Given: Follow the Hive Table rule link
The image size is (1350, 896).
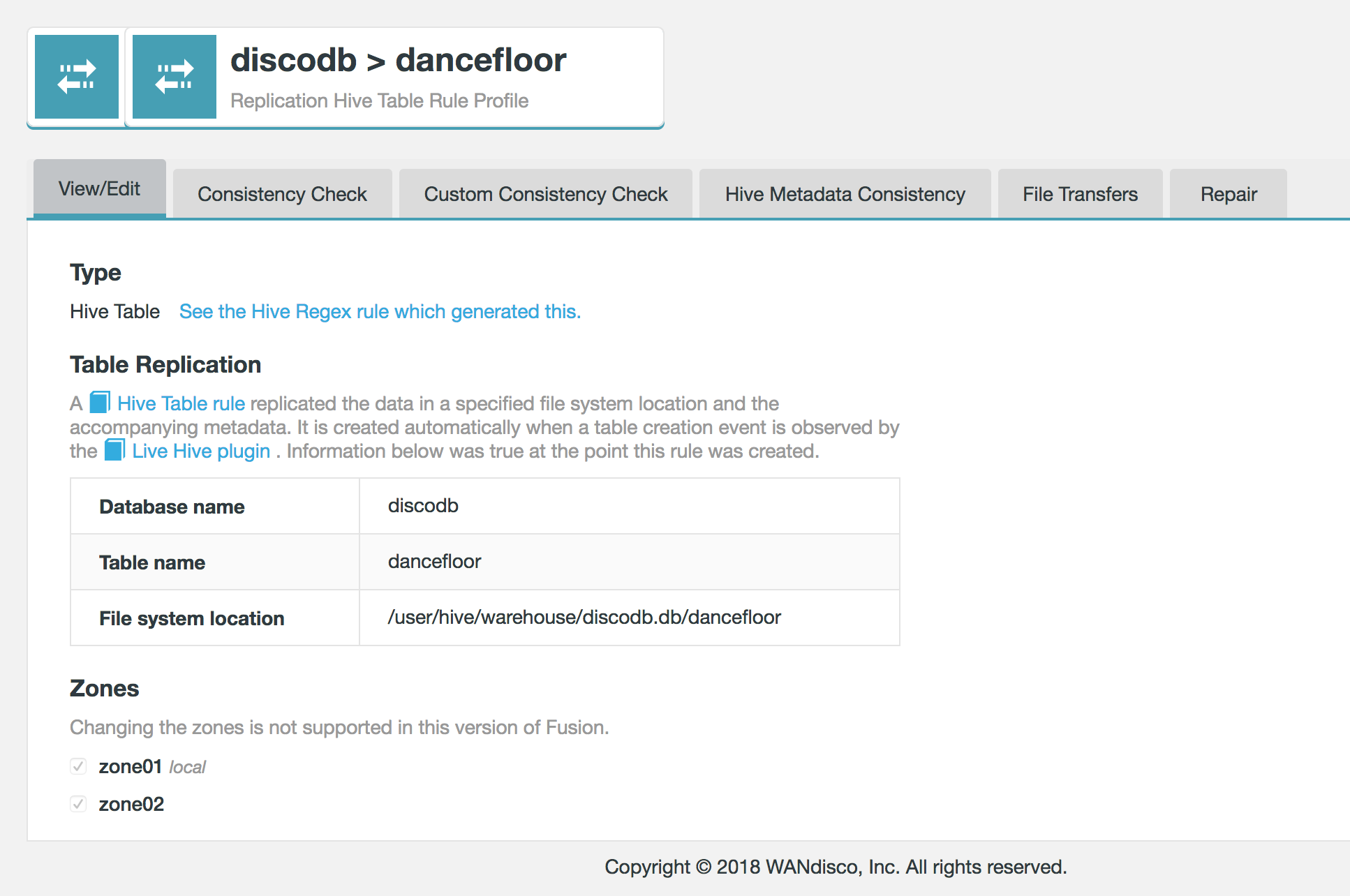Looking at the screenshot, I should (181, 403).
